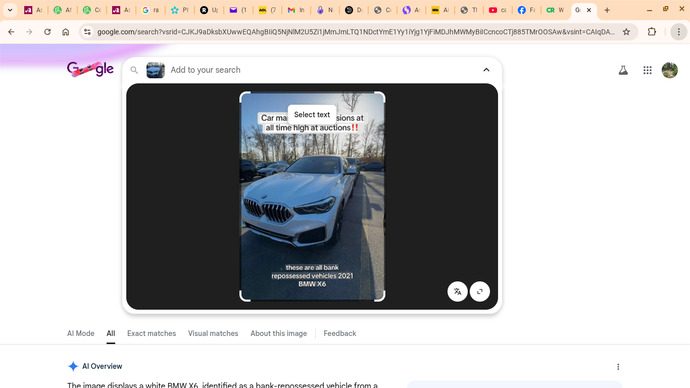Reload the current Google page
690x388 pixels.
pos(47,32)
